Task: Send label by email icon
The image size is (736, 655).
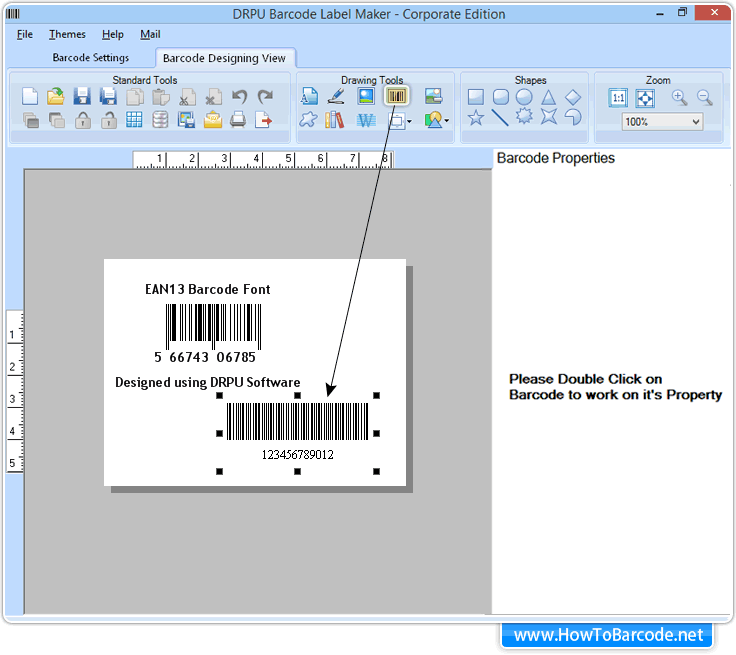Action: coord(213,120)
